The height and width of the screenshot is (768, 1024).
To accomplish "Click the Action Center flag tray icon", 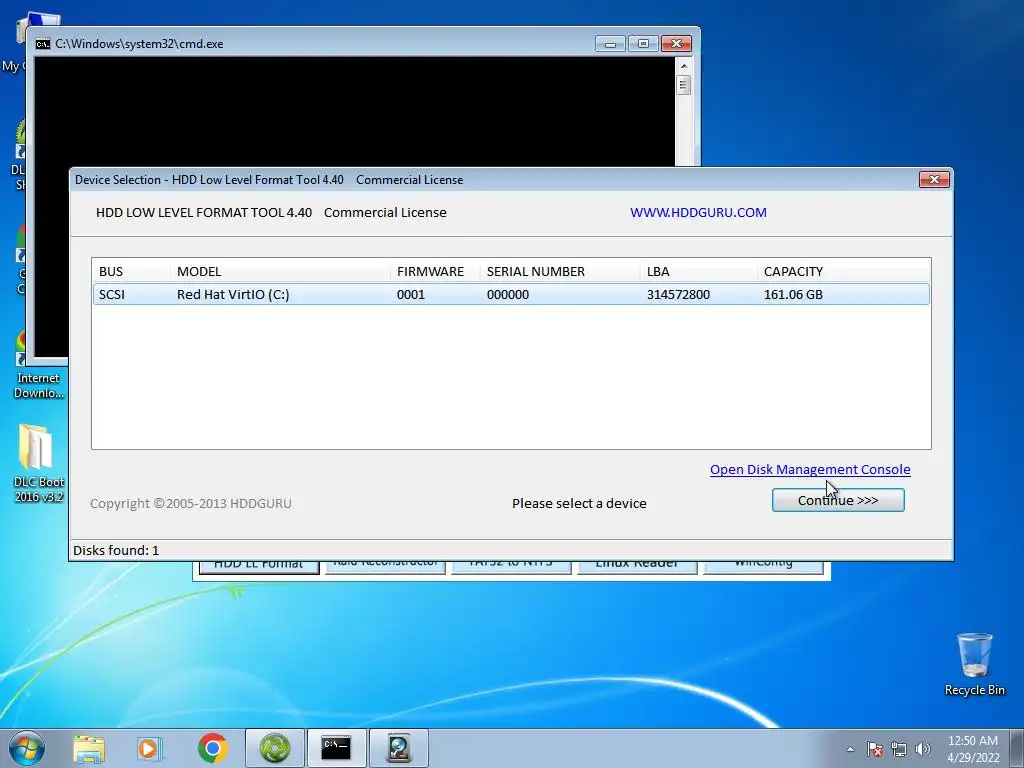I will click(874, 749).
